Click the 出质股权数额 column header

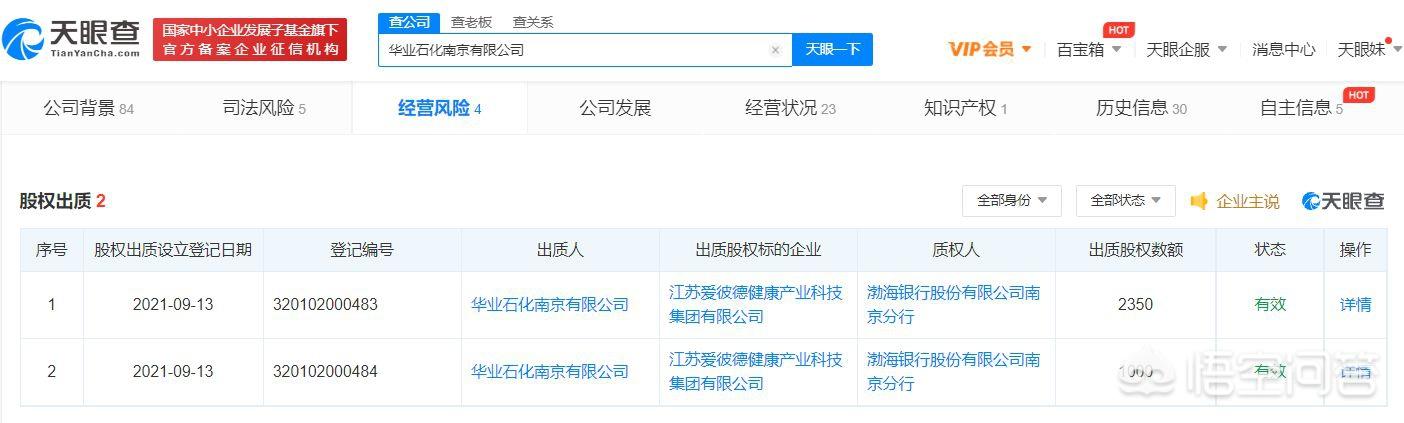1136,250
